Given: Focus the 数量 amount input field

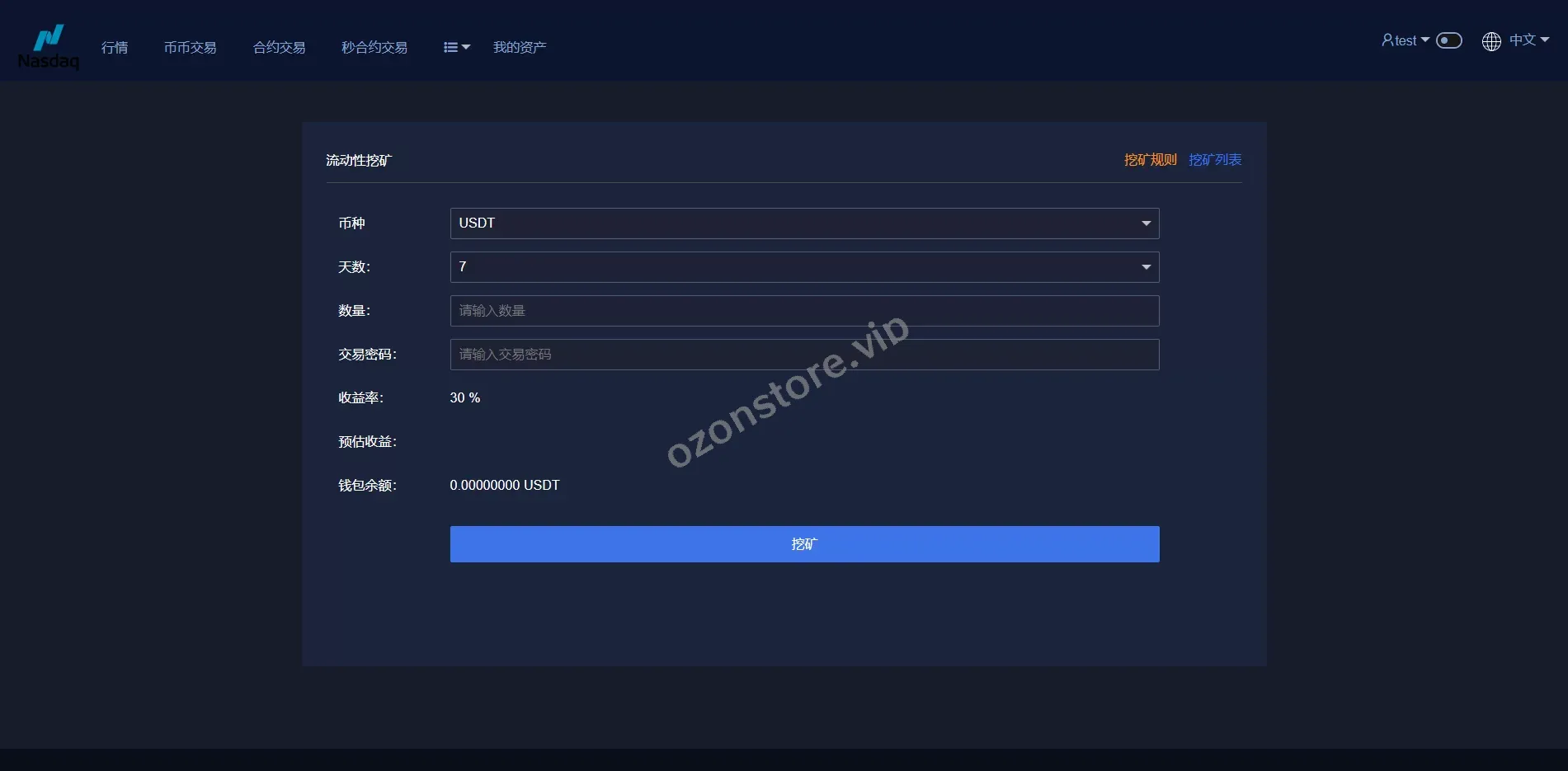Looking at the screenshot, I should 804,311.
